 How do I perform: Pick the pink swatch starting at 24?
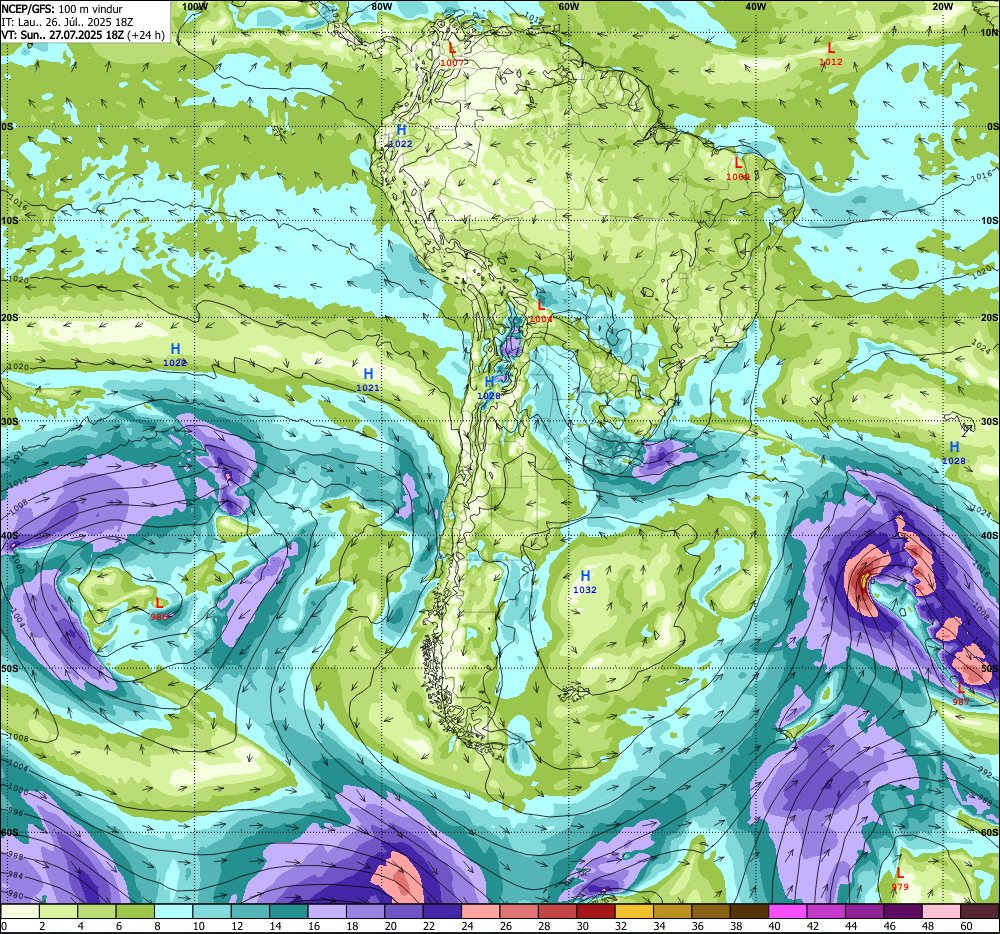(x=481, y=912)
